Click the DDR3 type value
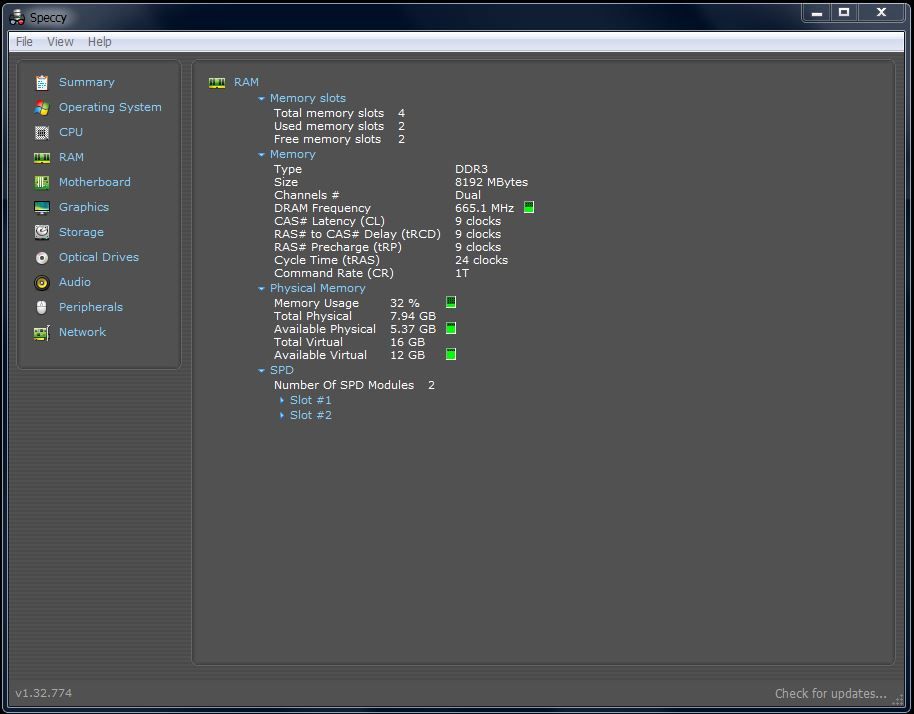This screenshot has width=914, height=714. click(471, 169)
